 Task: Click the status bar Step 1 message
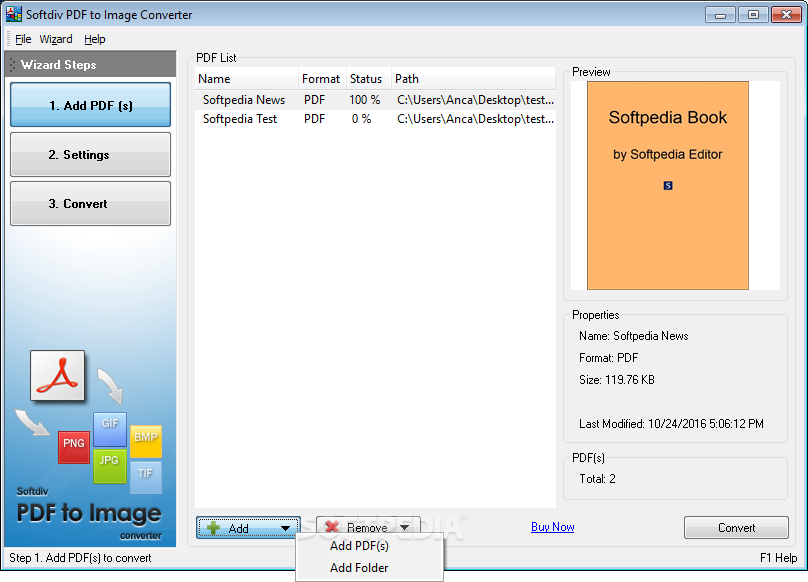click(80, 558)
